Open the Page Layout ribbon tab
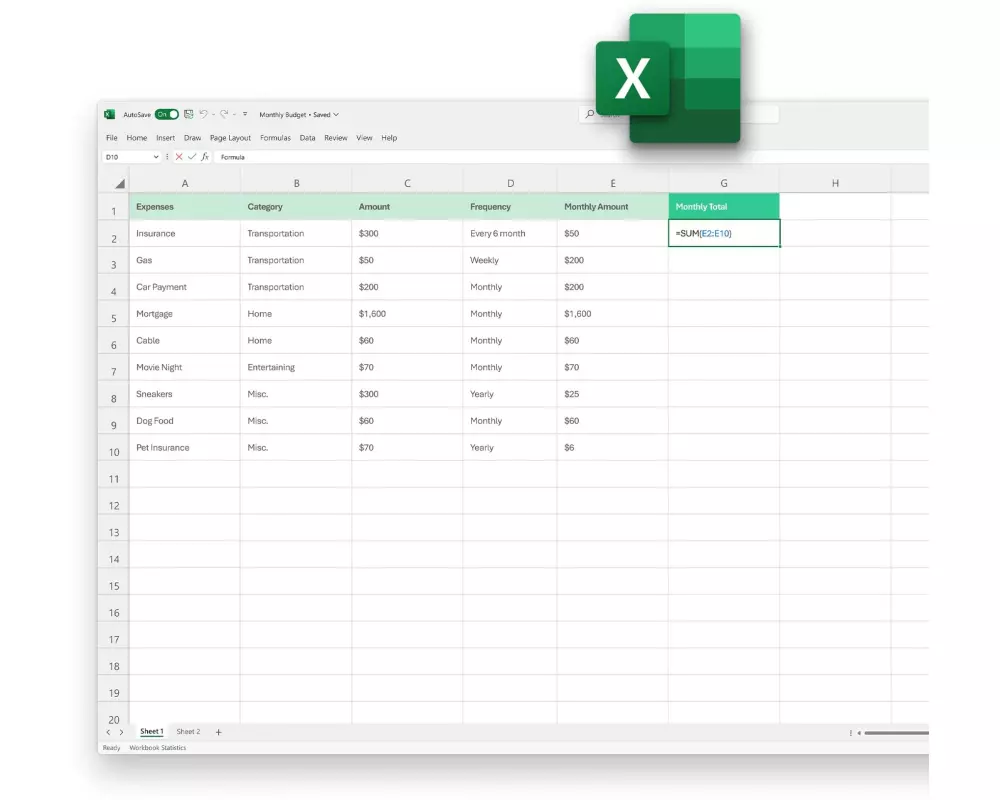Image resolution: width=1000 pixels, height=800 pixels. [x=230, y=138]
